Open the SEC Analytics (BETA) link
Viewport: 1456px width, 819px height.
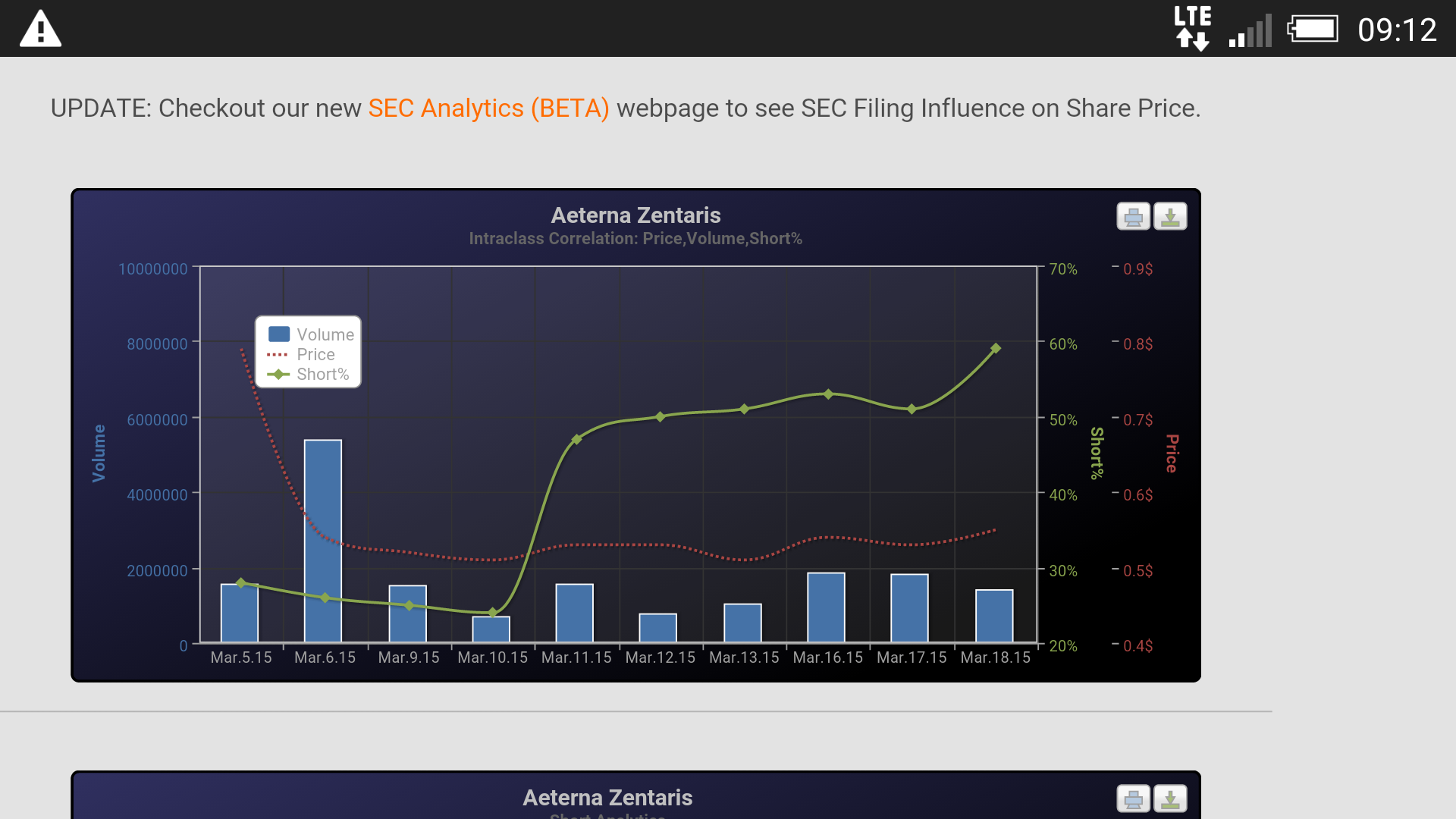point(488,108)
